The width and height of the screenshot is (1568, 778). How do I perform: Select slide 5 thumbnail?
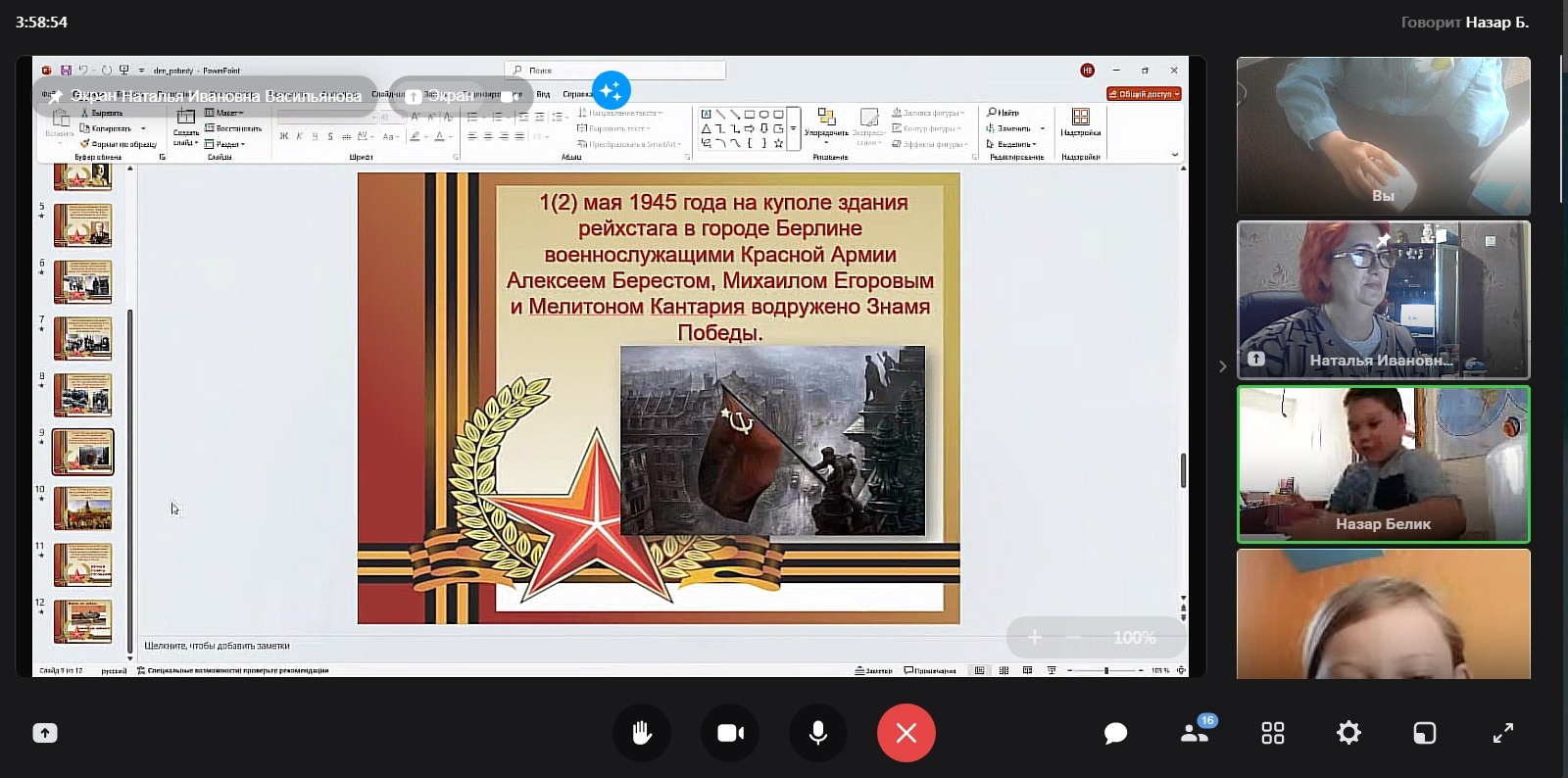click(x=82, y=225)
